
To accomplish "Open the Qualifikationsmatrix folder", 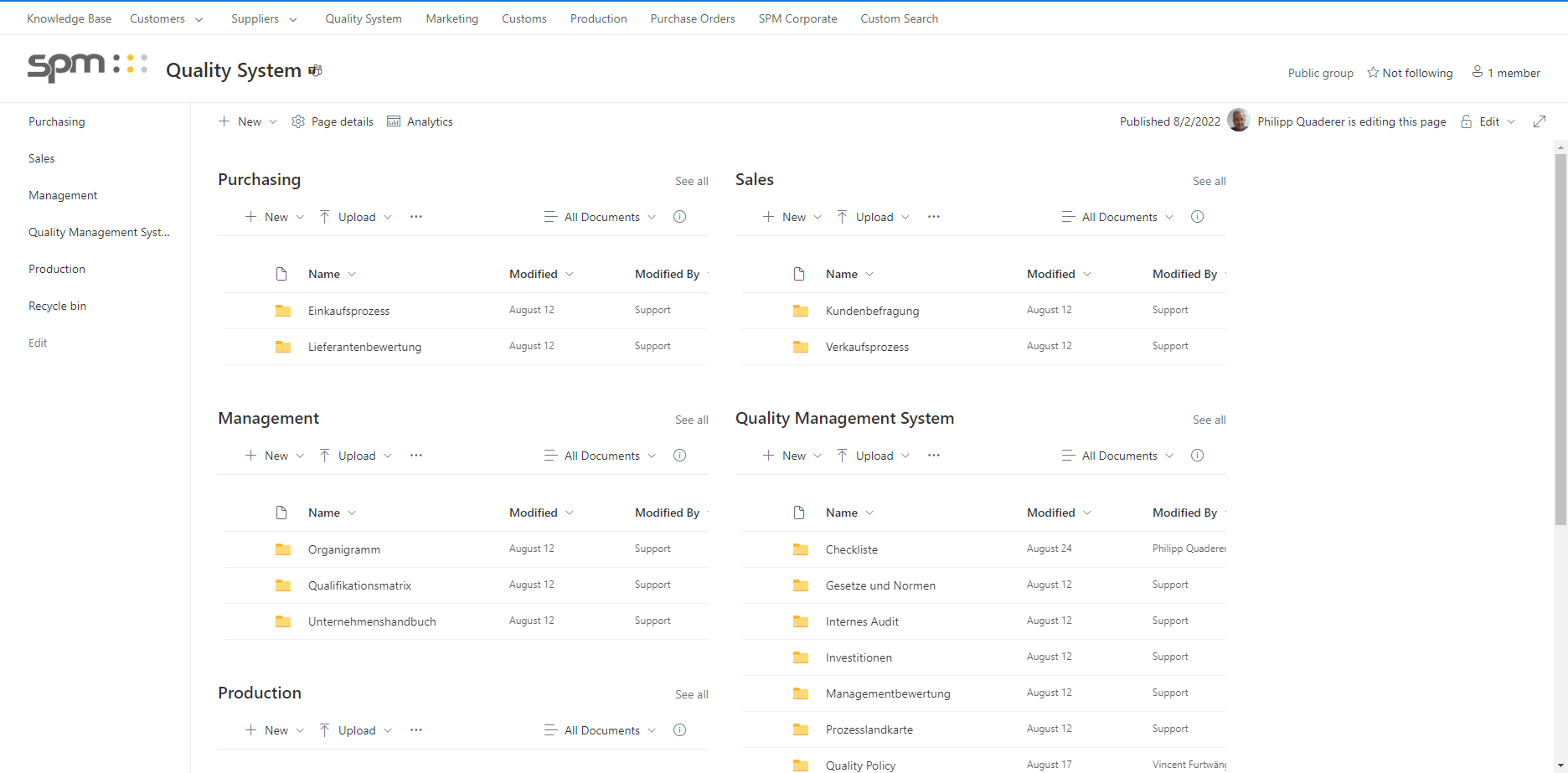I will 359,585.
